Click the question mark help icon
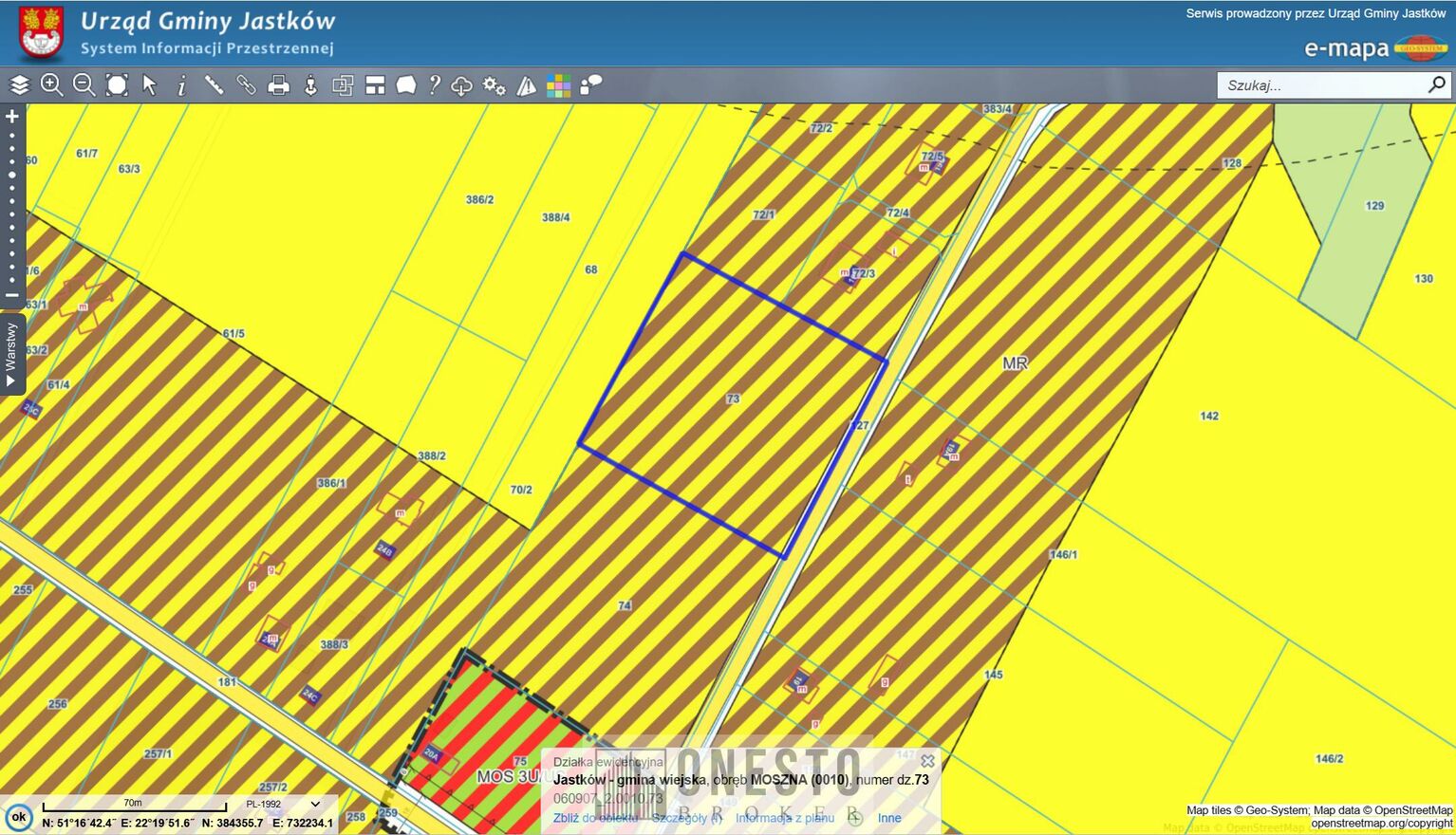The height and width of the screenshot is (835, 1456). coord(434,85)
